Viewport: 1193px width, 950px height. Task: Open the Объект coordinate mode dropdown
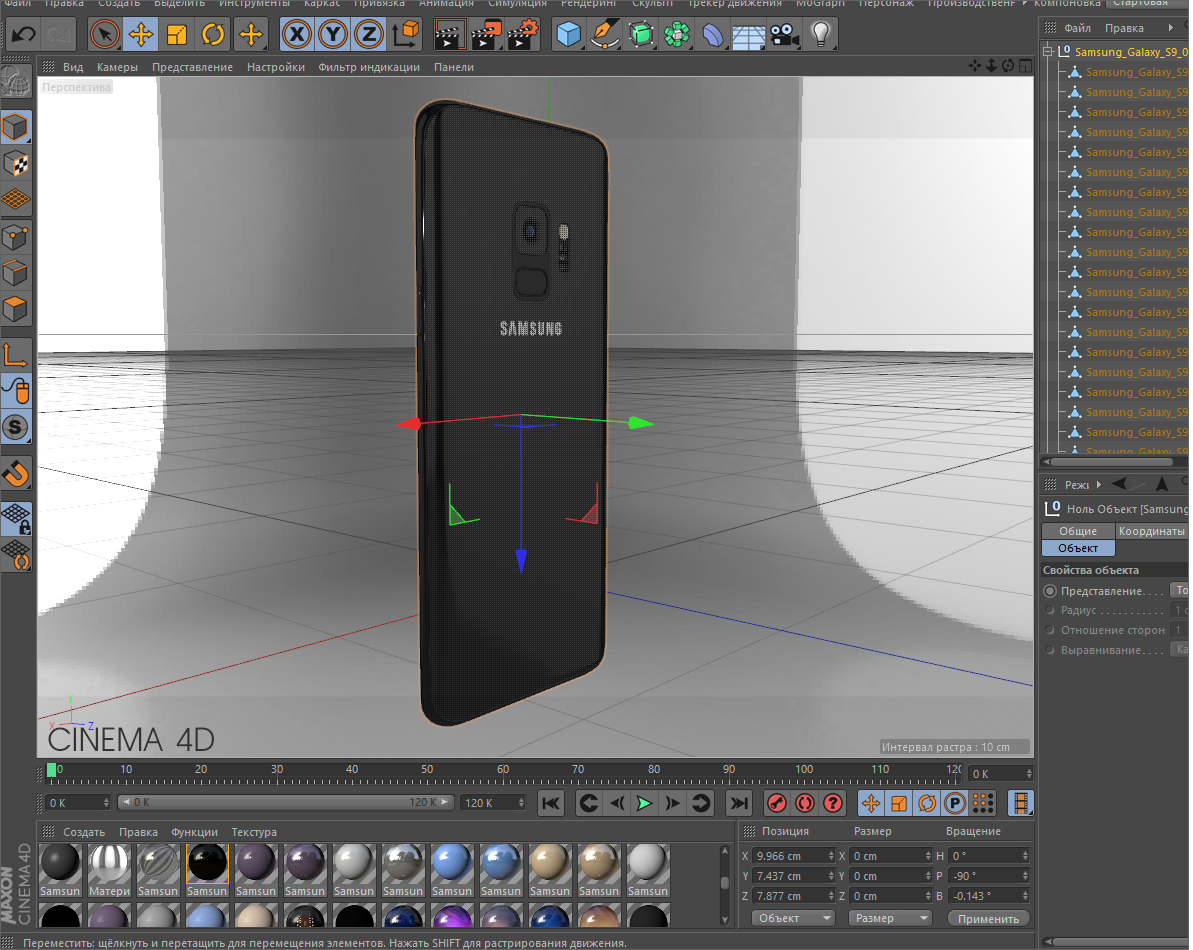click(x=794, y=918)
